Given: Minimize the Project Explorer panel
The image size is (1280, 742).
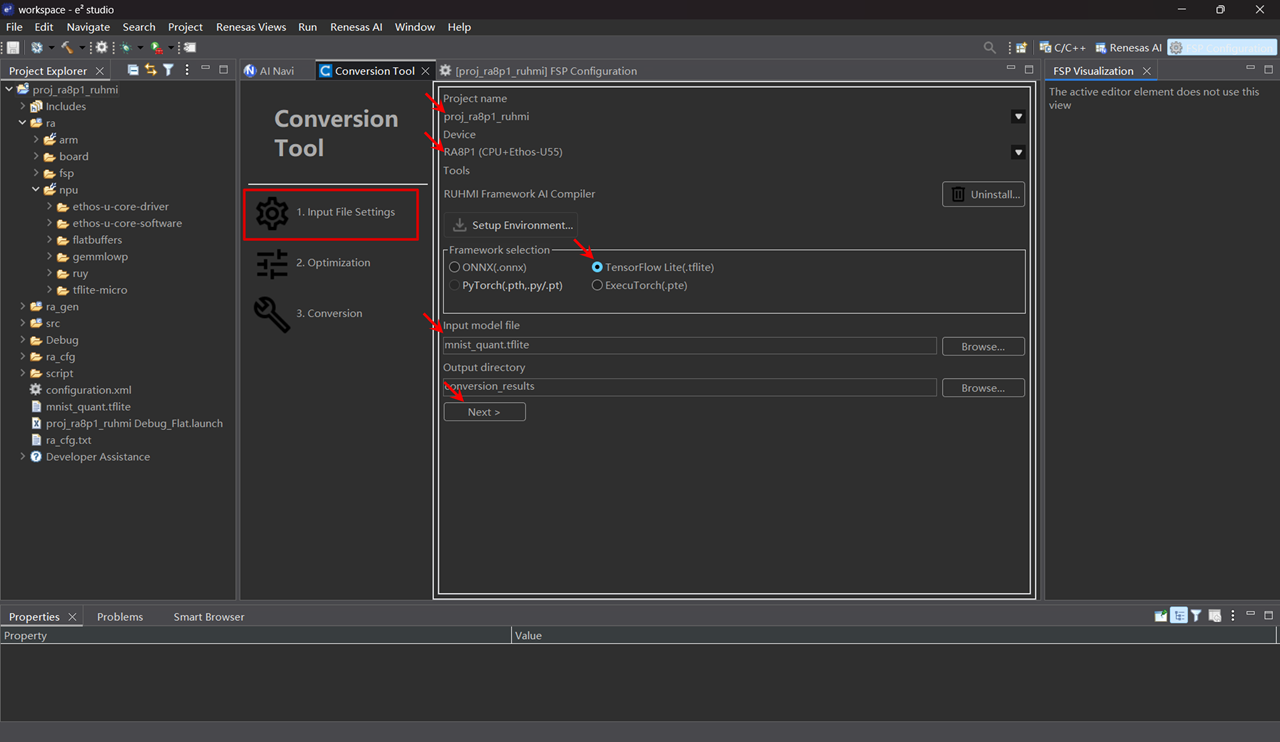Looking at the screenshot, I should coord(206,69).
